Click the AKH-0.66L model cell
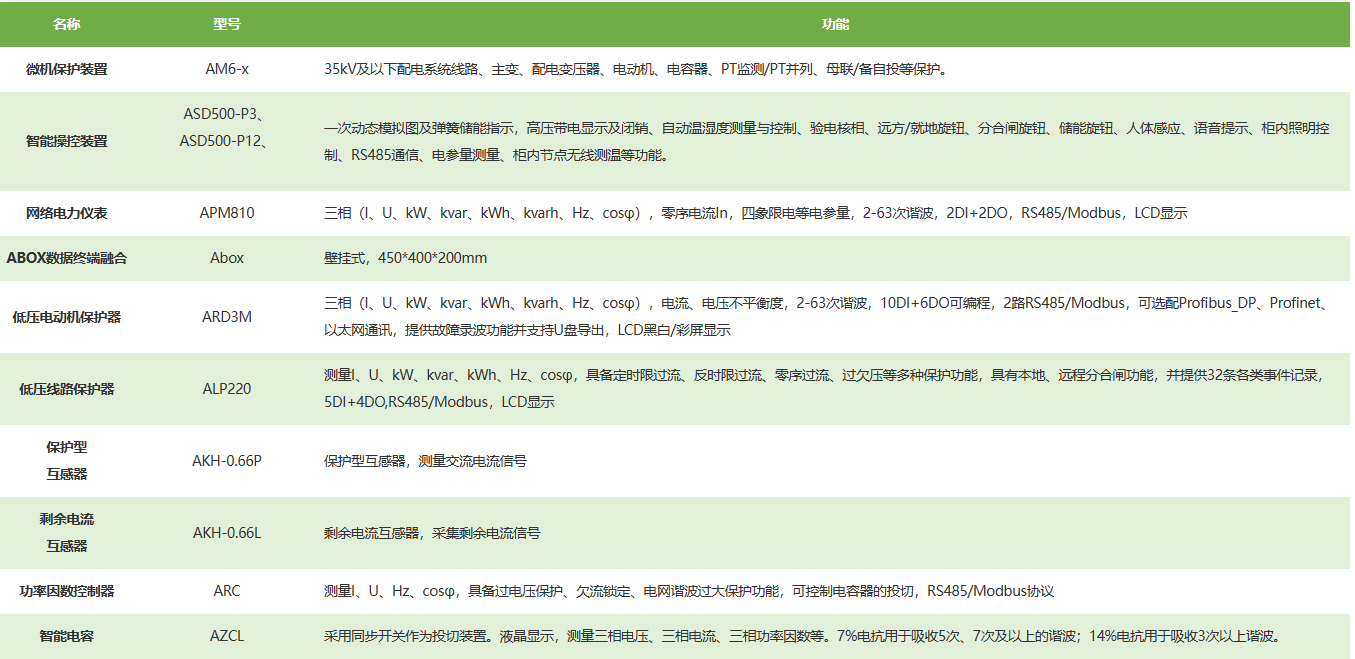The width and height of the screenshot is (1355, 659). tap(227, 533)
